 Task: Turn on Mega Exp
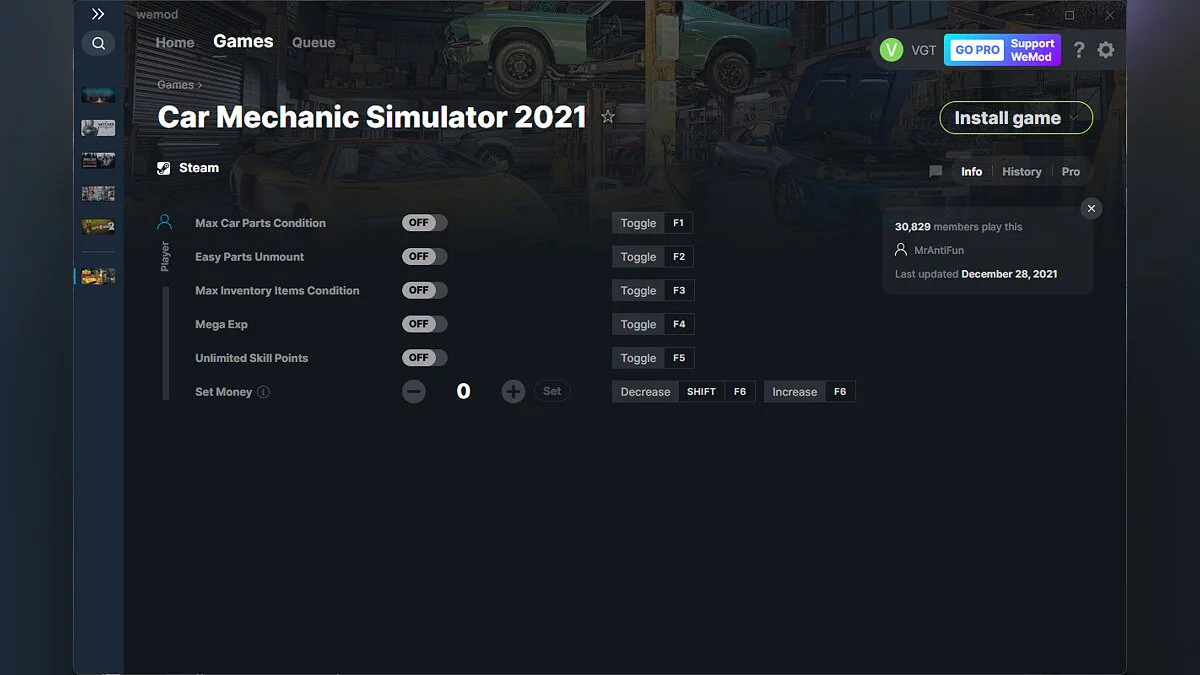[x=424, y=323]
